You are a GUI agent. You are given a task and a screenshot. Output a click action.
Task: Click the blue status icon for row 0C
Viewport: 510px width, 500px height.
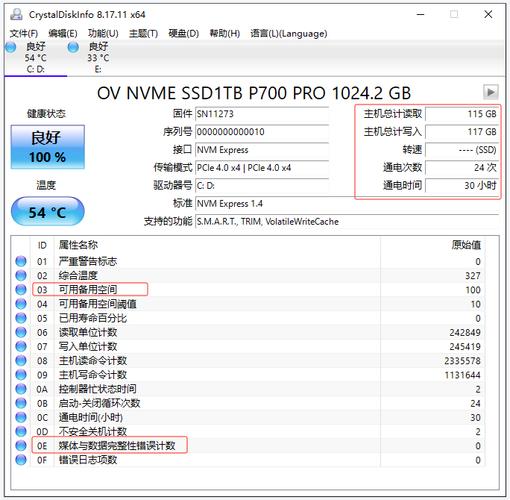[21, 417]
